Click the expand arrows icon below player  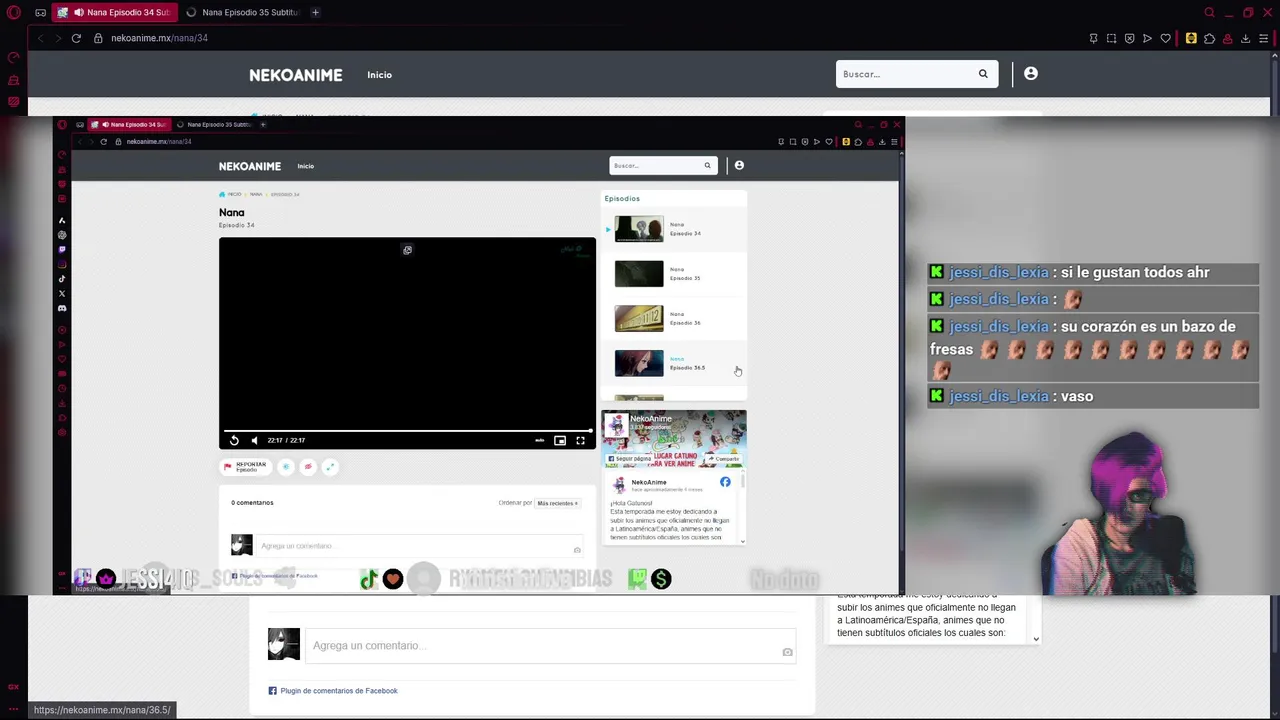click(330, 467)
